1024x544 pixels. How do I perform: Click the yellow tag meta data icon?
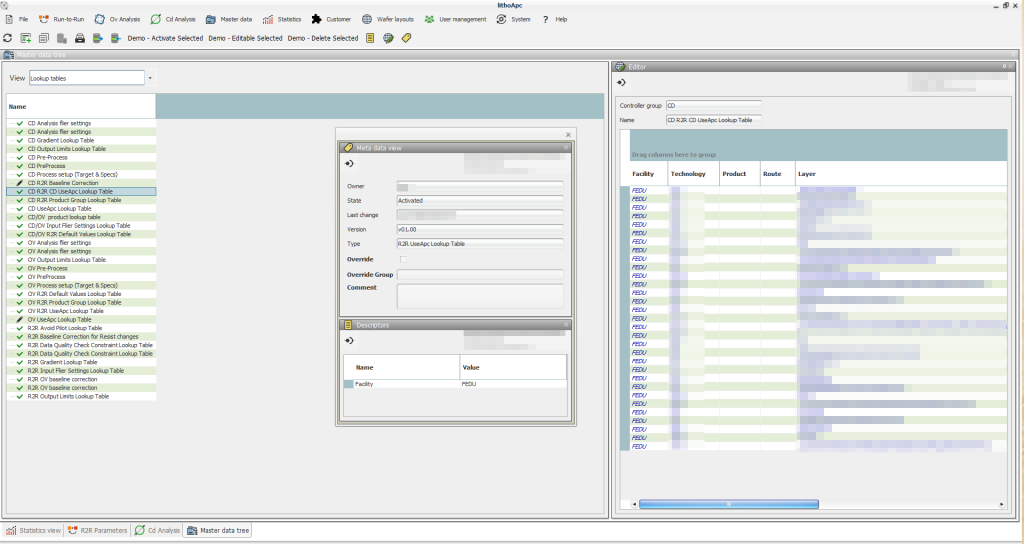pos(406,39)
